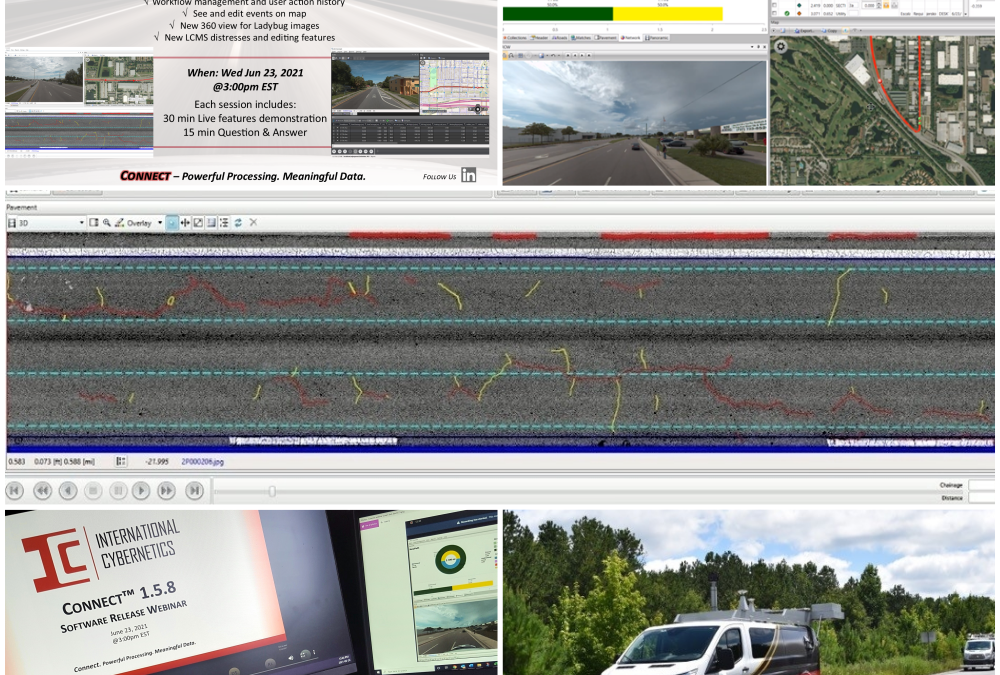Expand the Overlay options dropdown
Image resolution: width=1000 pixels, height=675 pixels.
tap(160, 222)
